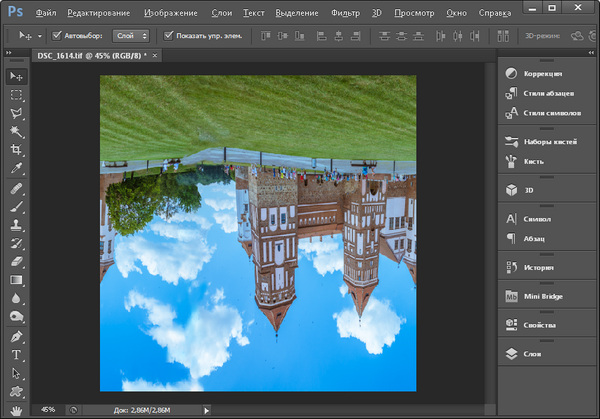Open the 3D menu
Image resolution: width=600 pixels, height=419 pixels.
pyautogui.click(x=377, y=13)
